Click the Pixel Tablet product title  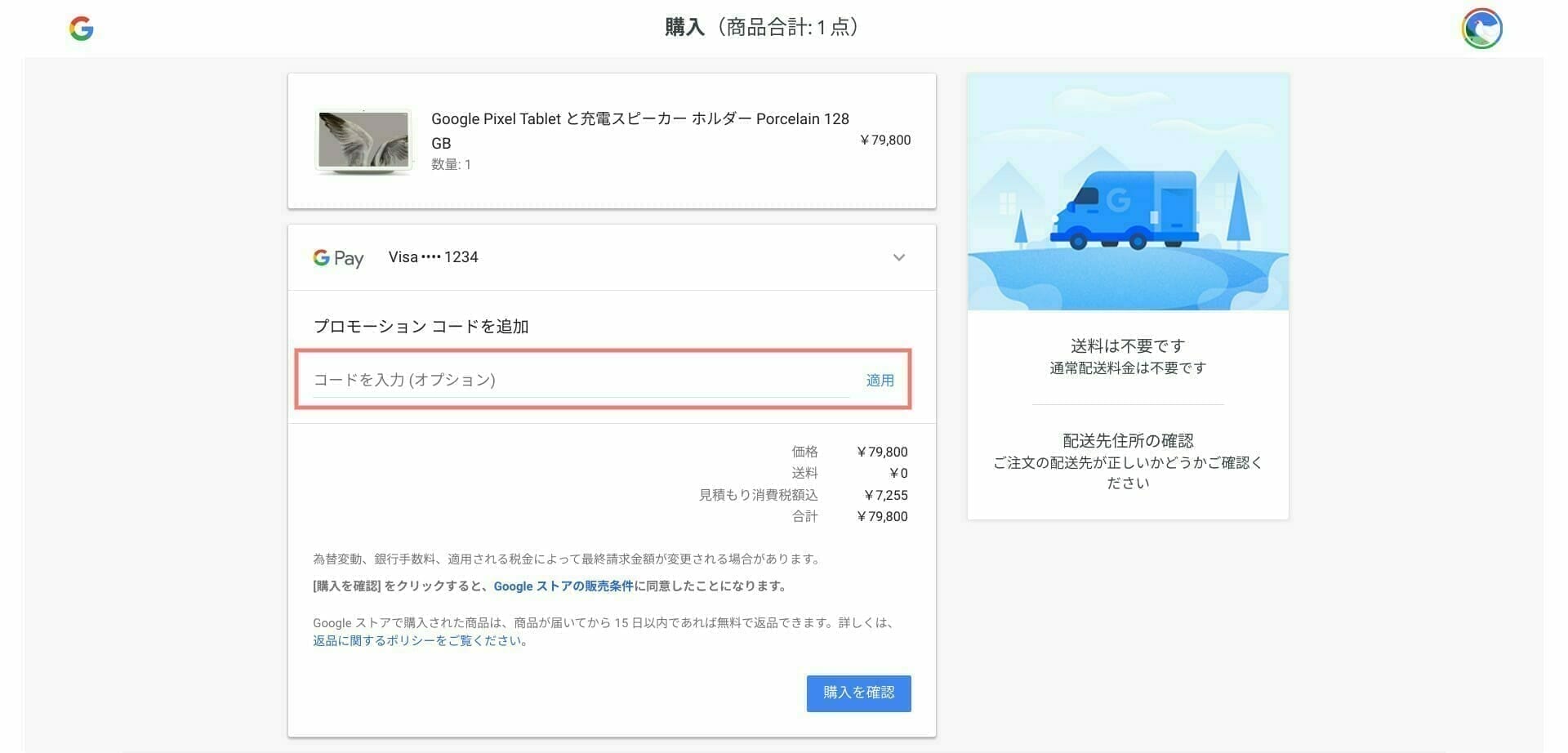640,131
